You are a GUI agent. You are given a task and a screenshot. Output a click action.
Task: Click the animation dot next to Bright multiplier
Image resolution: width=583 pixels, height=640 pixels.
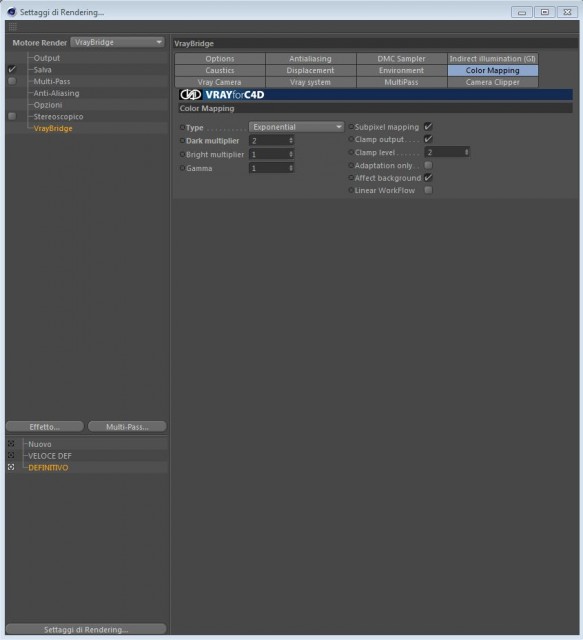coord(182,154)
